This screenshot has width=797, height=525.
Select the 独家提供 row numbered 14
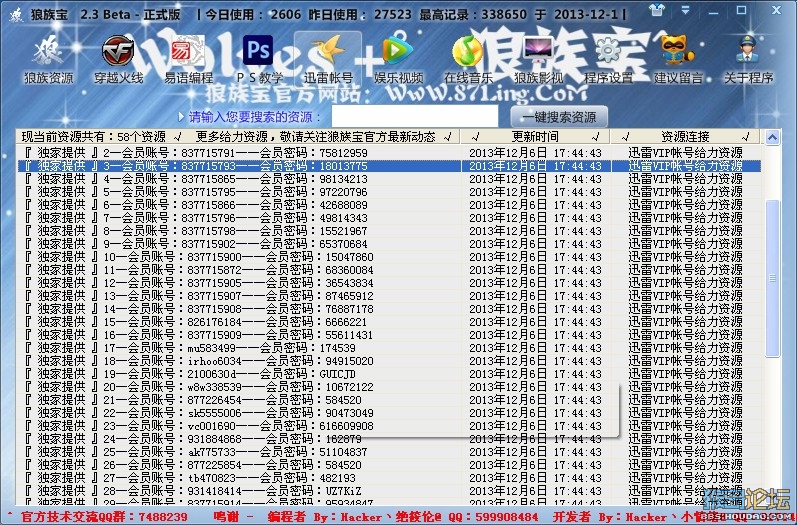pyautogui.click(x=389, y=309)
